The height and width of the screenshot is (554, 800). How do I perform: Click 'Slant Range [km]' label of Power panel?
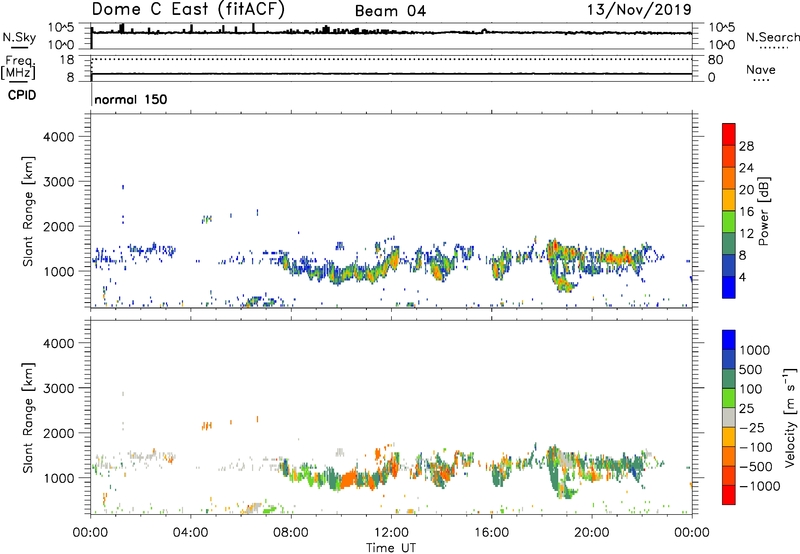click(28, 211)
